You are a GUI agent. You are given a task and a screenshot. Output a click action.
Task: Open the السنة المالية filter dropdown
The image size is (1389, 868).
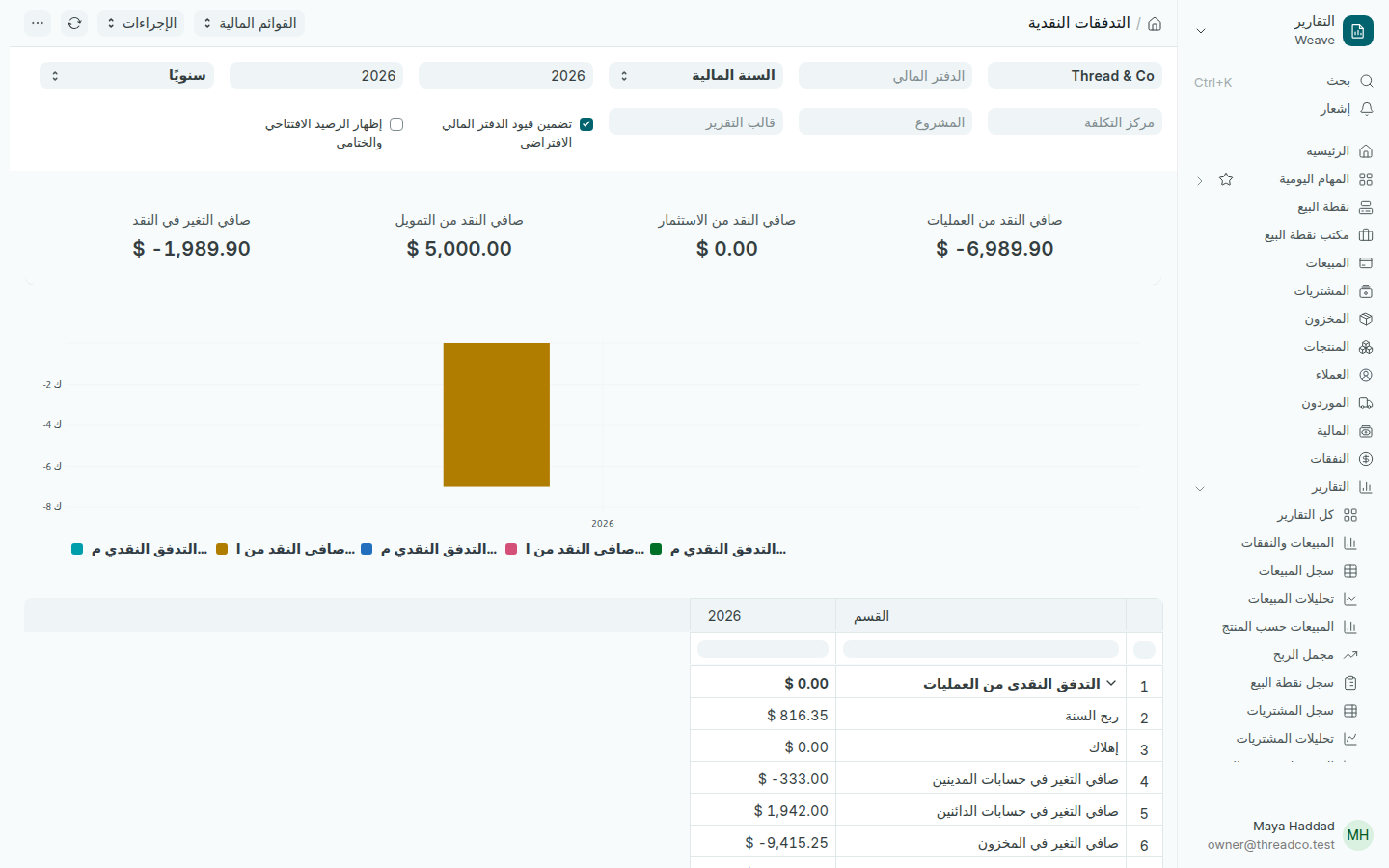[697, 75]
